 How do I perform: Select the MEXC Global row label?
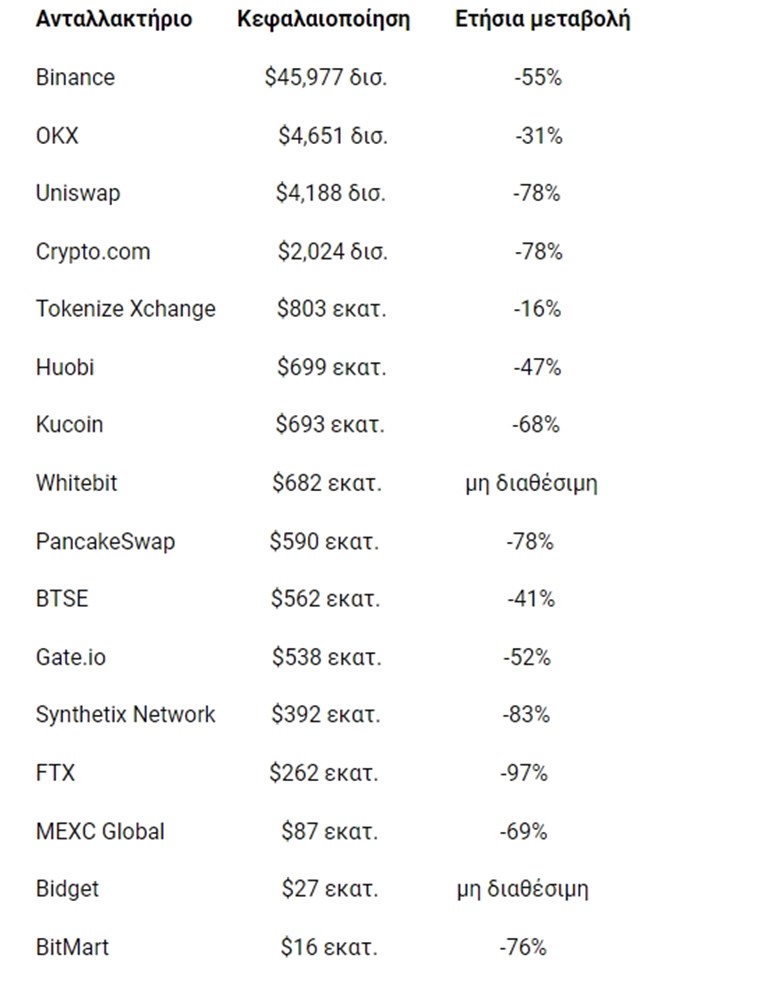(100, 831)
